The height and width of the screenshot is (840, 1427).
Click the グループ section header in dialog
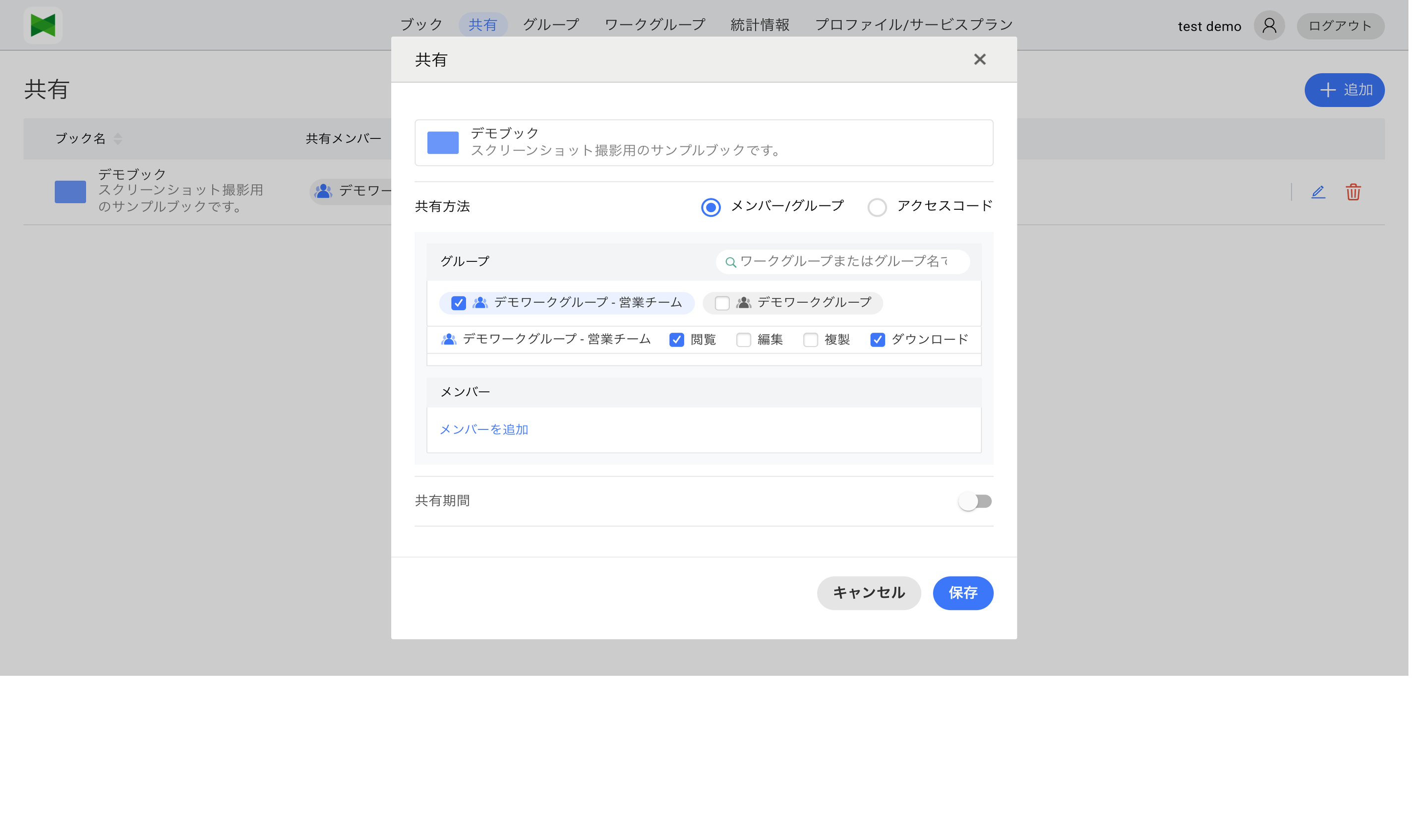(464, 262)
